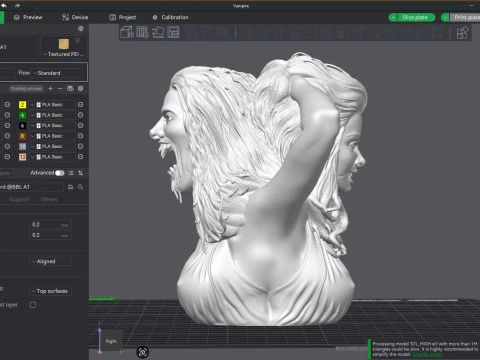The width and height of the screenshot is (480, 360).
Task: Expand the Print plate dropdown arrow
Action: [445, 17]
